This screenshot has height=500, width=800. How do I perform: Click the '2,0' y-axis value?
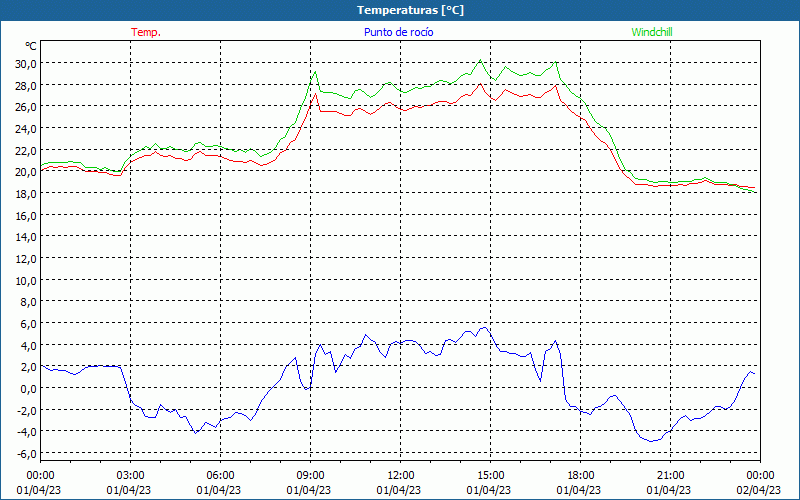28,367
